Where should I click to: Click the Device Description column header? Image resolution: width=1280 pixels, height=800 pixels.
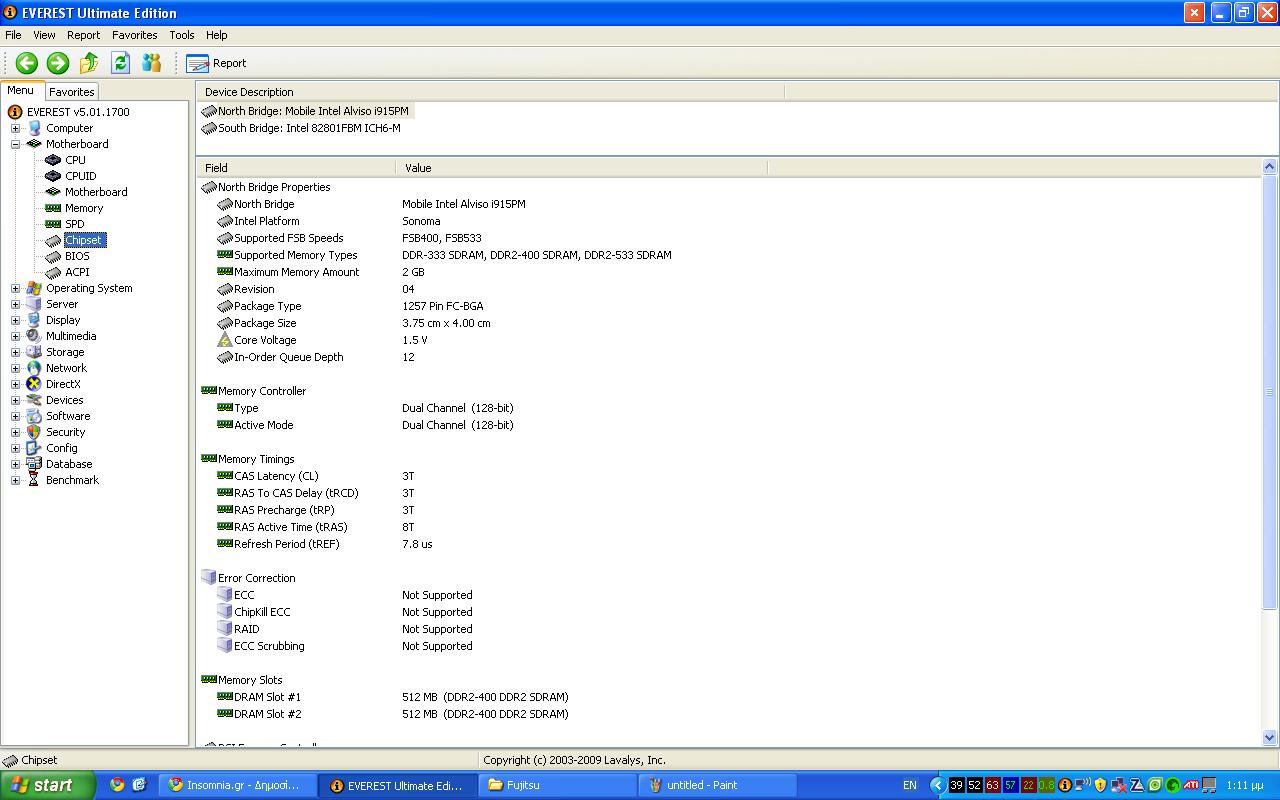pos(490,92)
